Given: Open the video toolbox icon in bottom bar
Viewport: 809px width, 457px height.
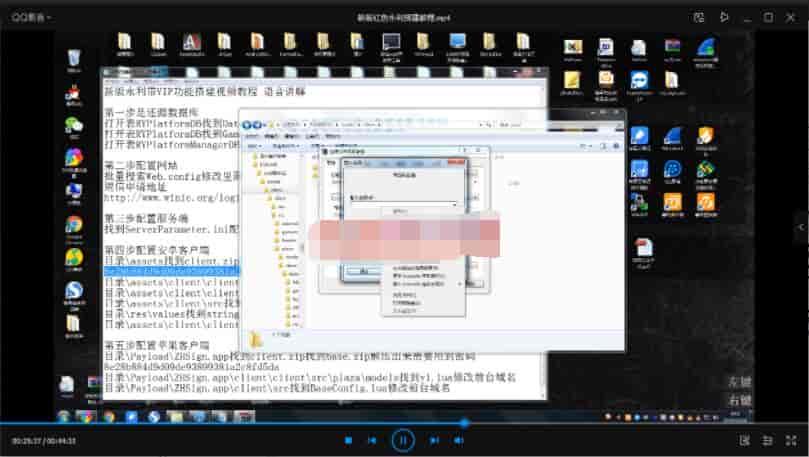Looking at the screenshot, I should click(x=744, y=440).
